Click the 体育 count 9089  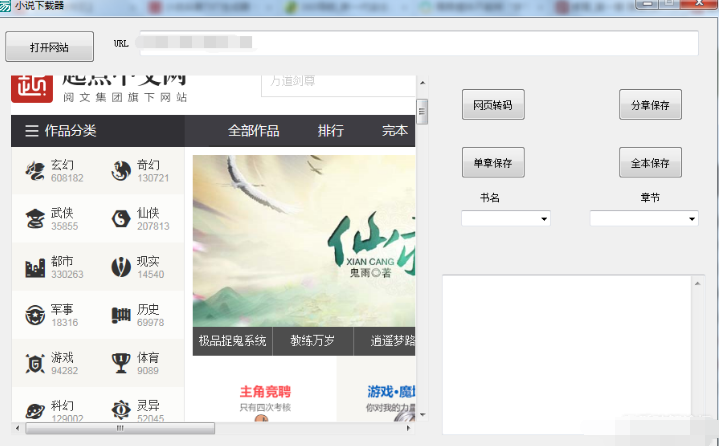tap(148, 370)
